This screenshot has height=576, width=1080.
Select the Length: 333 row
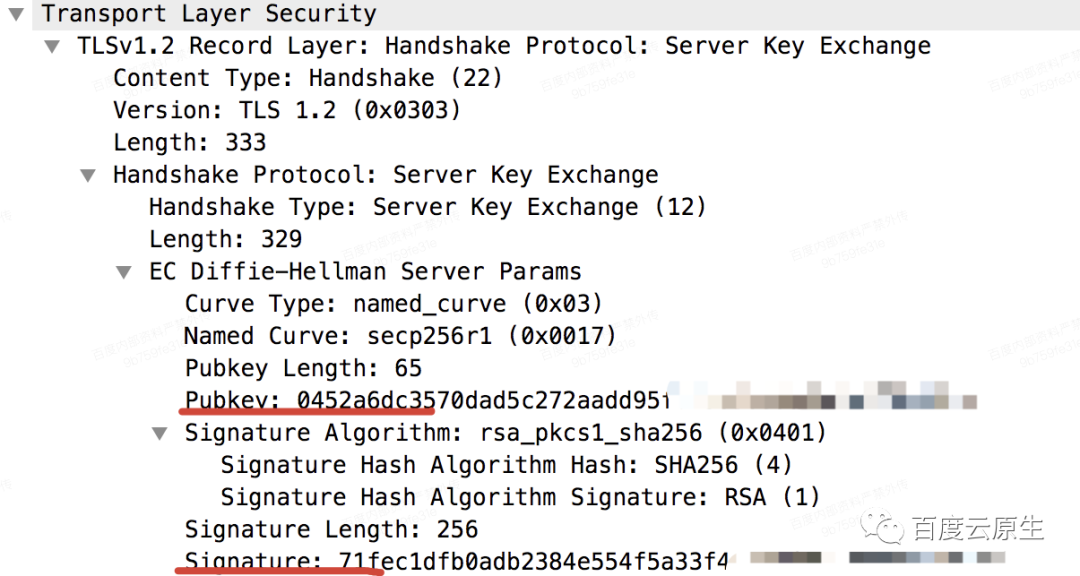click(x=189, y=143)
